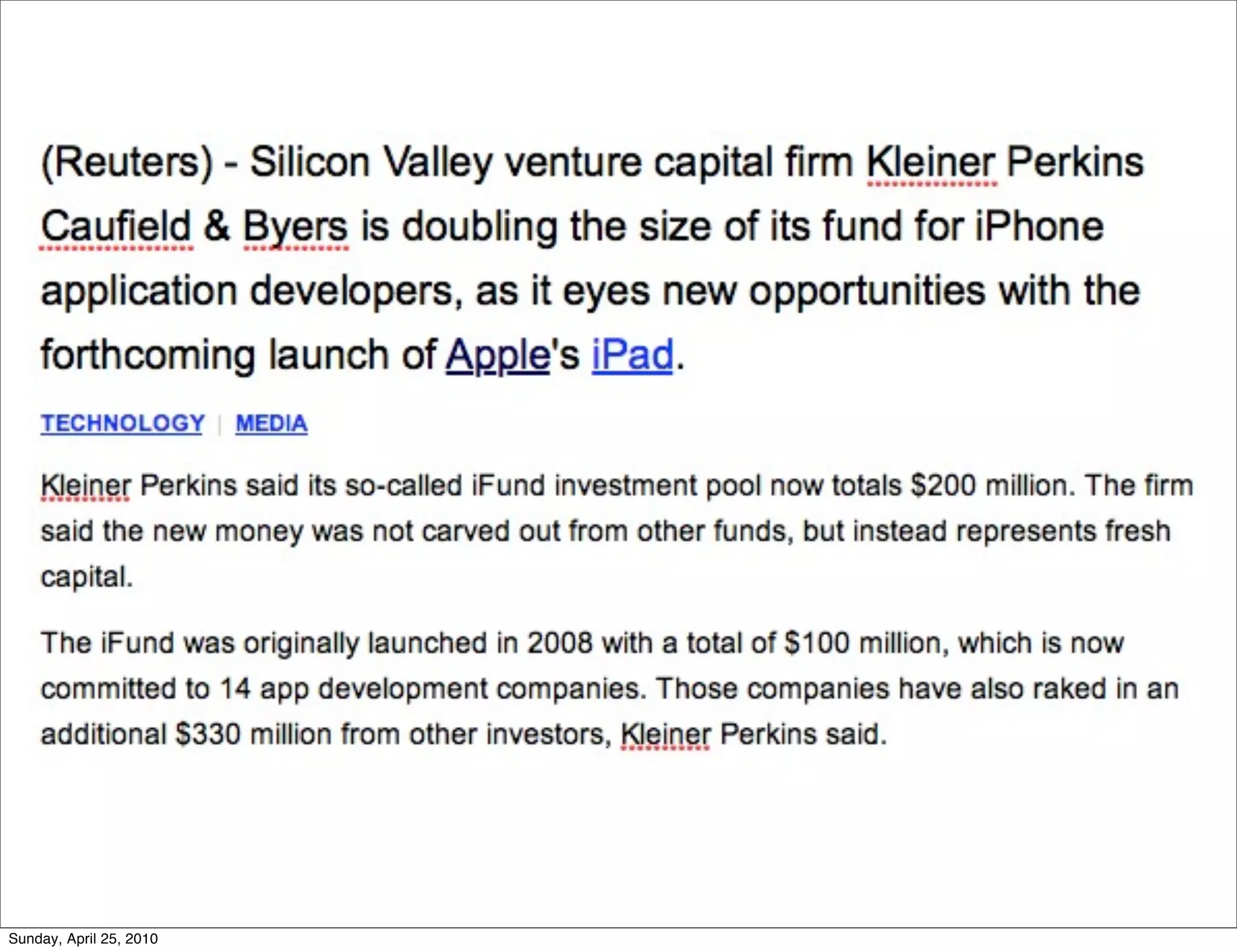Viewport: 1237px width, 952px height.
Task: Click the (Reuters) source tag
Action: 127,163
